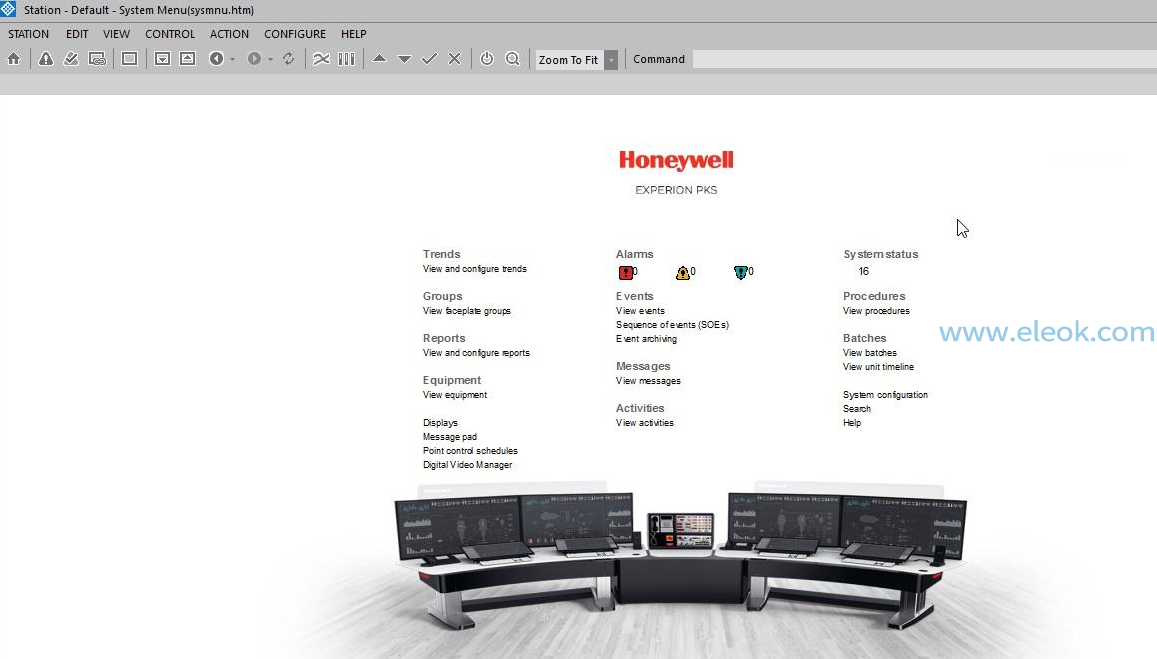Click the magnifier point detail icon

[513, 59]
